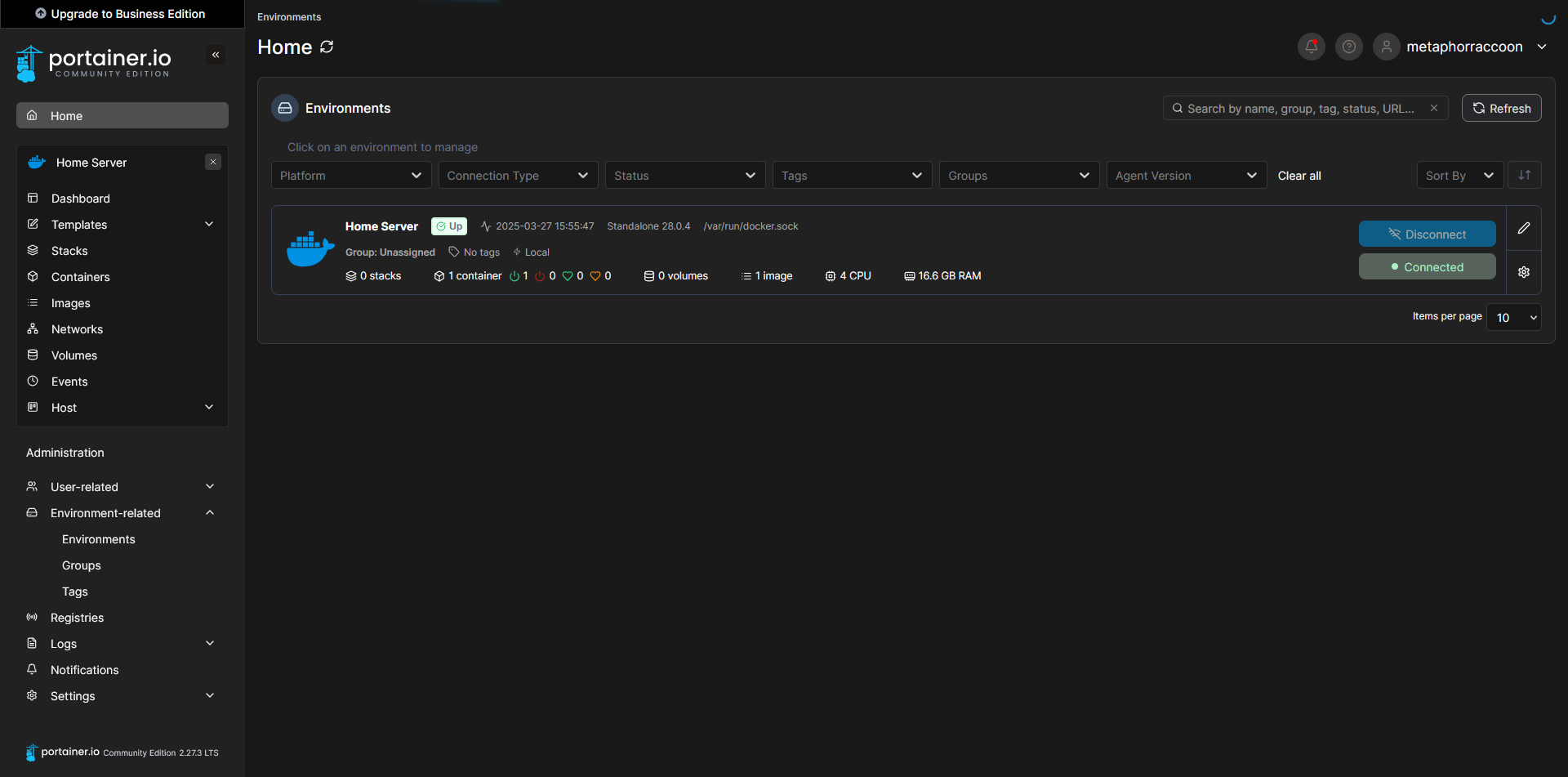Viewport: 1568px width, 777px height.
Task: Open the help question mark icon
Action: pos(1348,47)
